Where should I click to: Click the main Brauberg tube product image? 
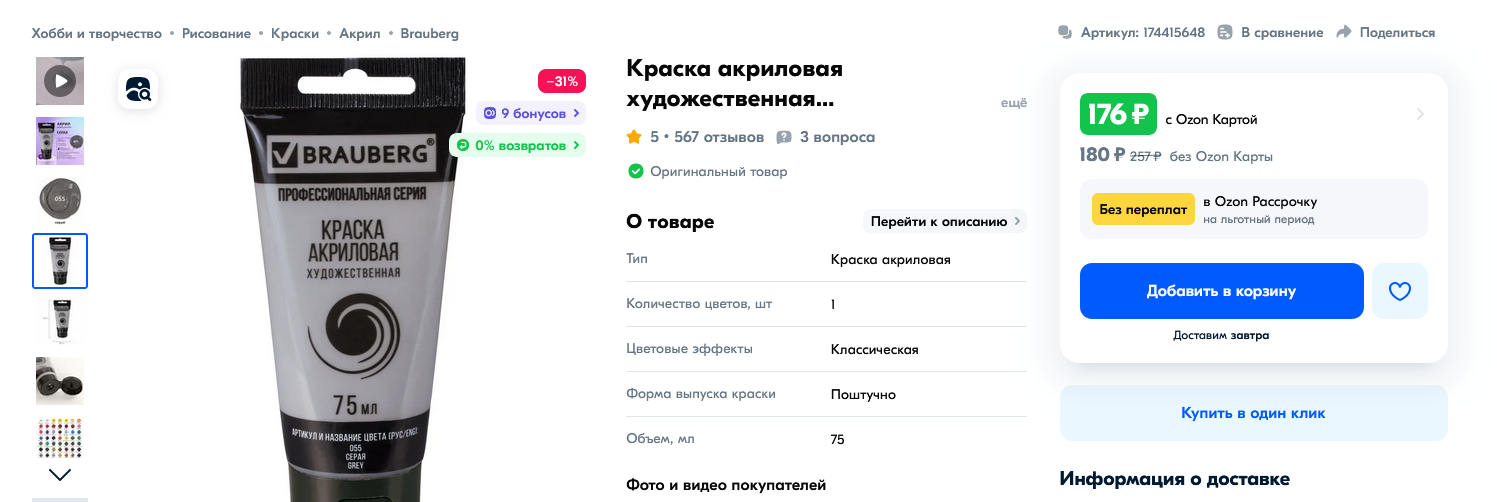click(x=353, y=279)
